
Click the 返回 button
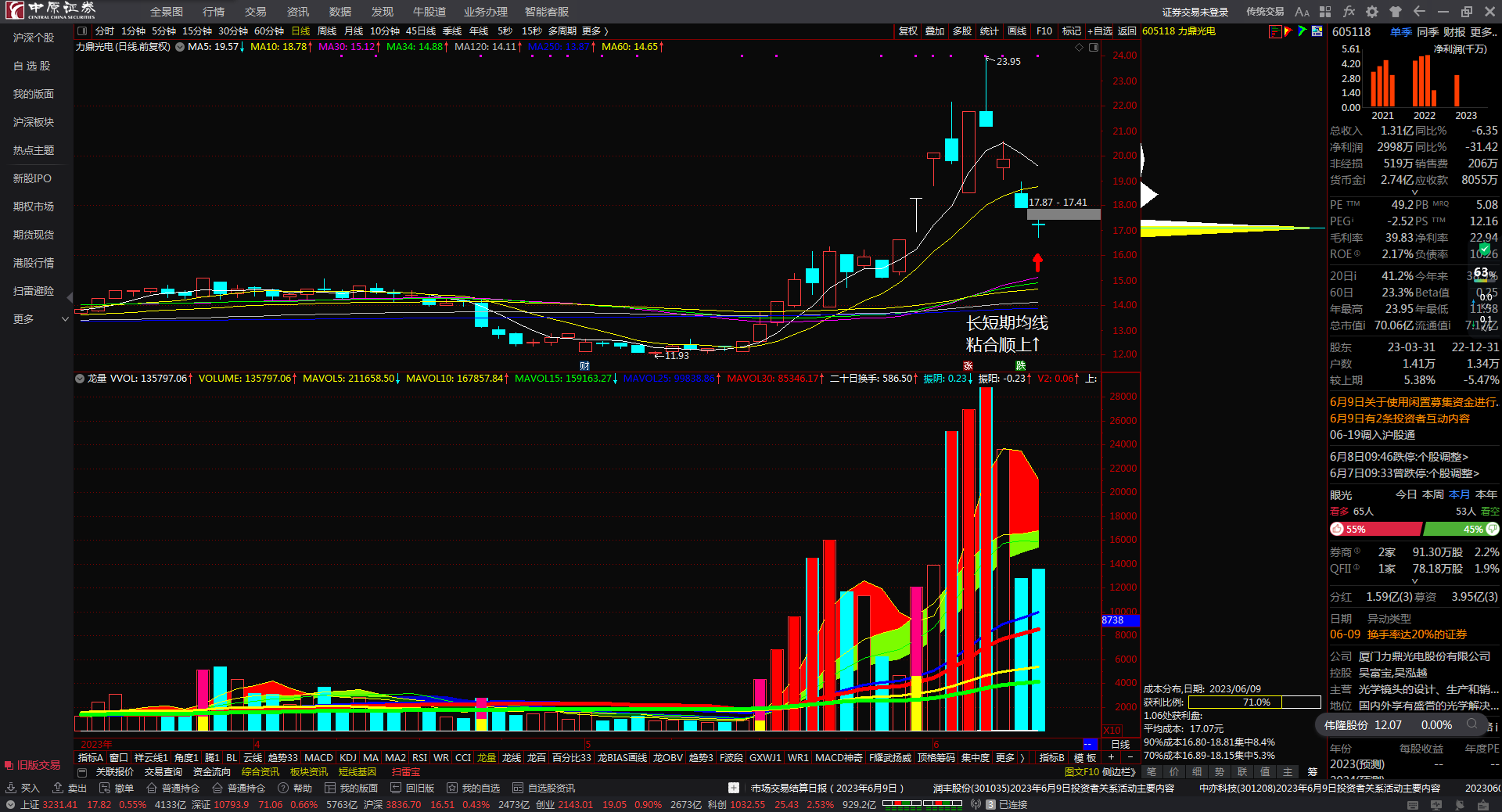point(1127,31)
